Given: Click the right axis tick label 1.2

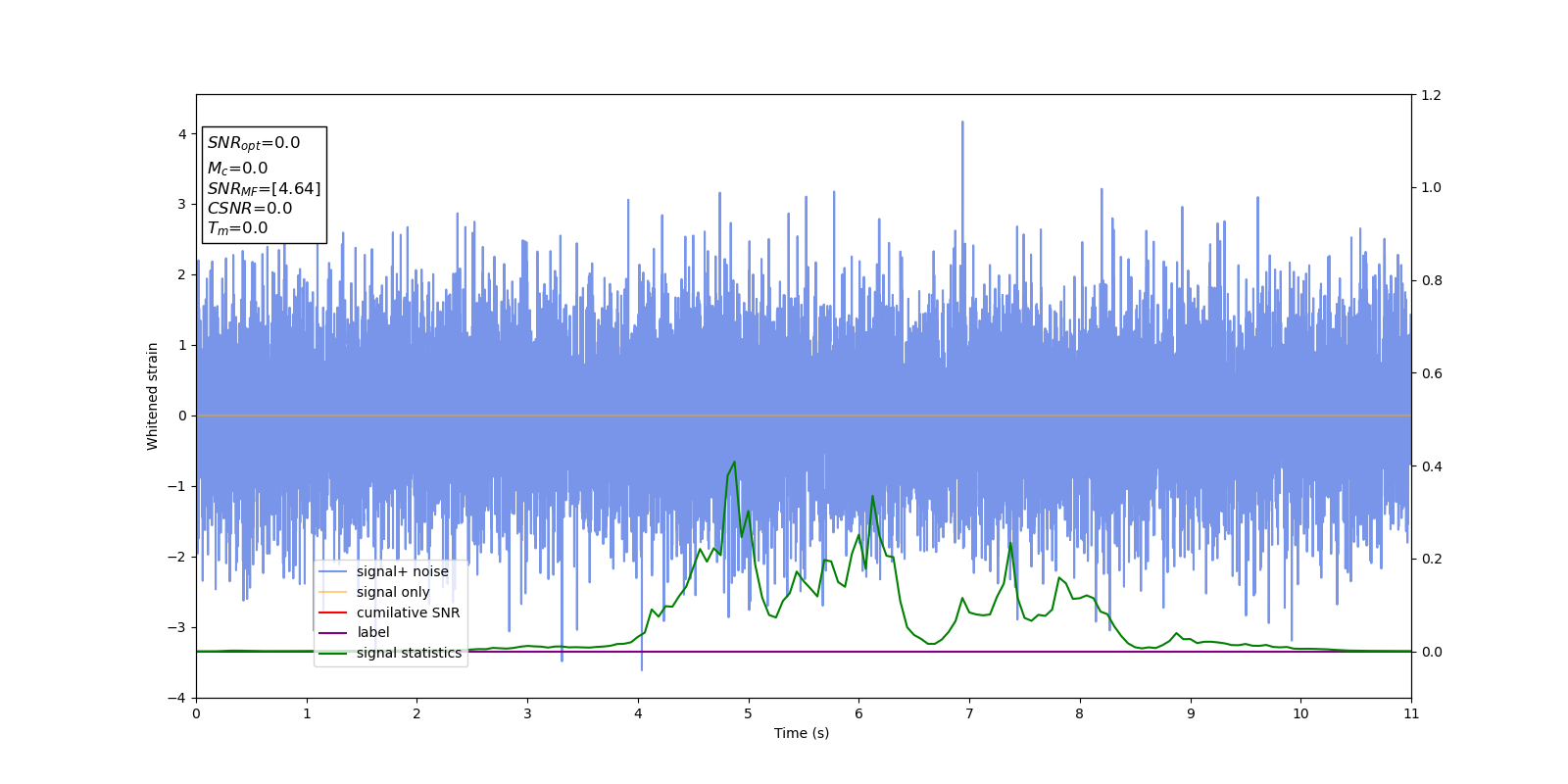Looking at the screenshot, I should (1432, 95).
